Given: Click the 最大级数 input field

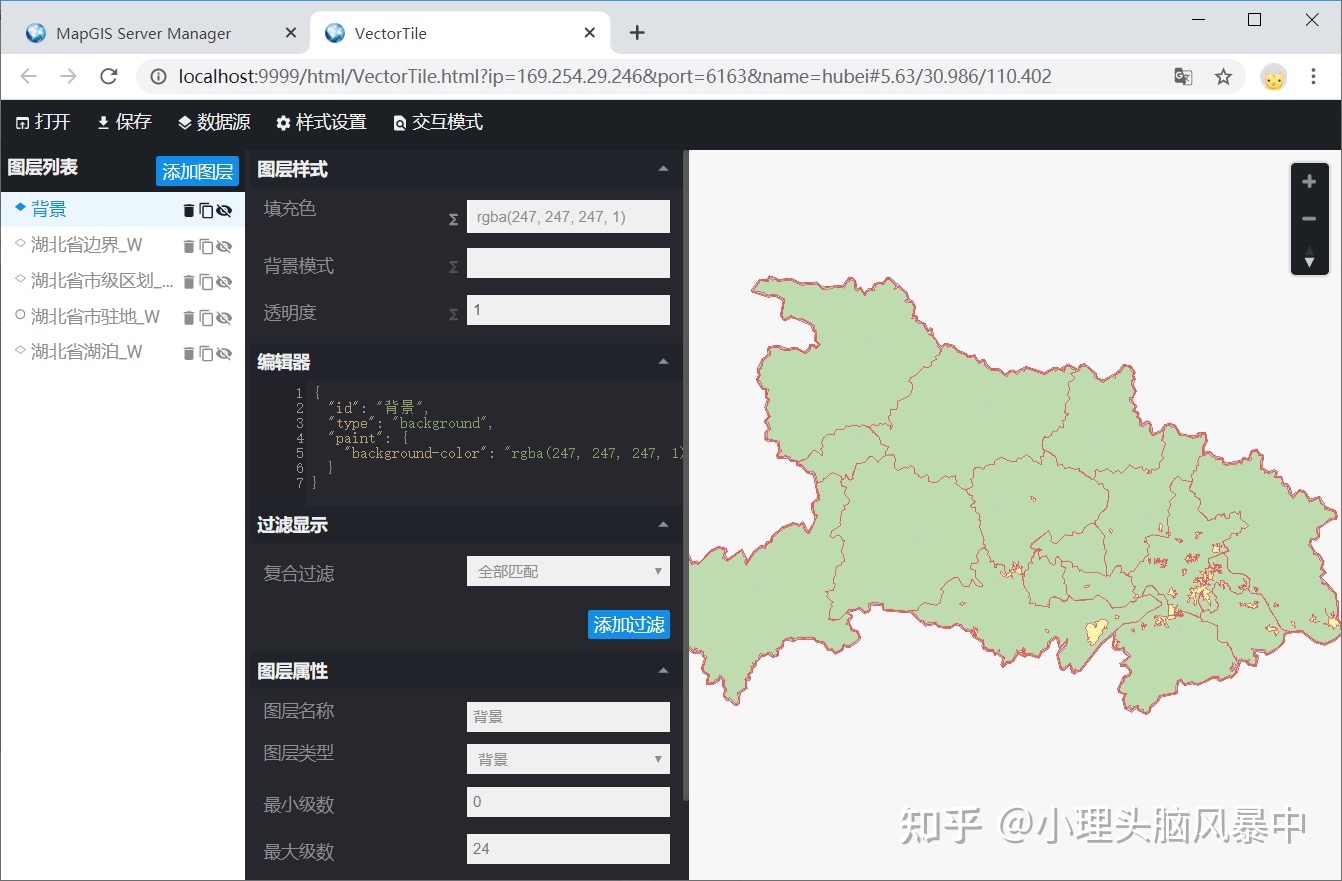Looking at the screenshot, I should (x=568, y=848).
